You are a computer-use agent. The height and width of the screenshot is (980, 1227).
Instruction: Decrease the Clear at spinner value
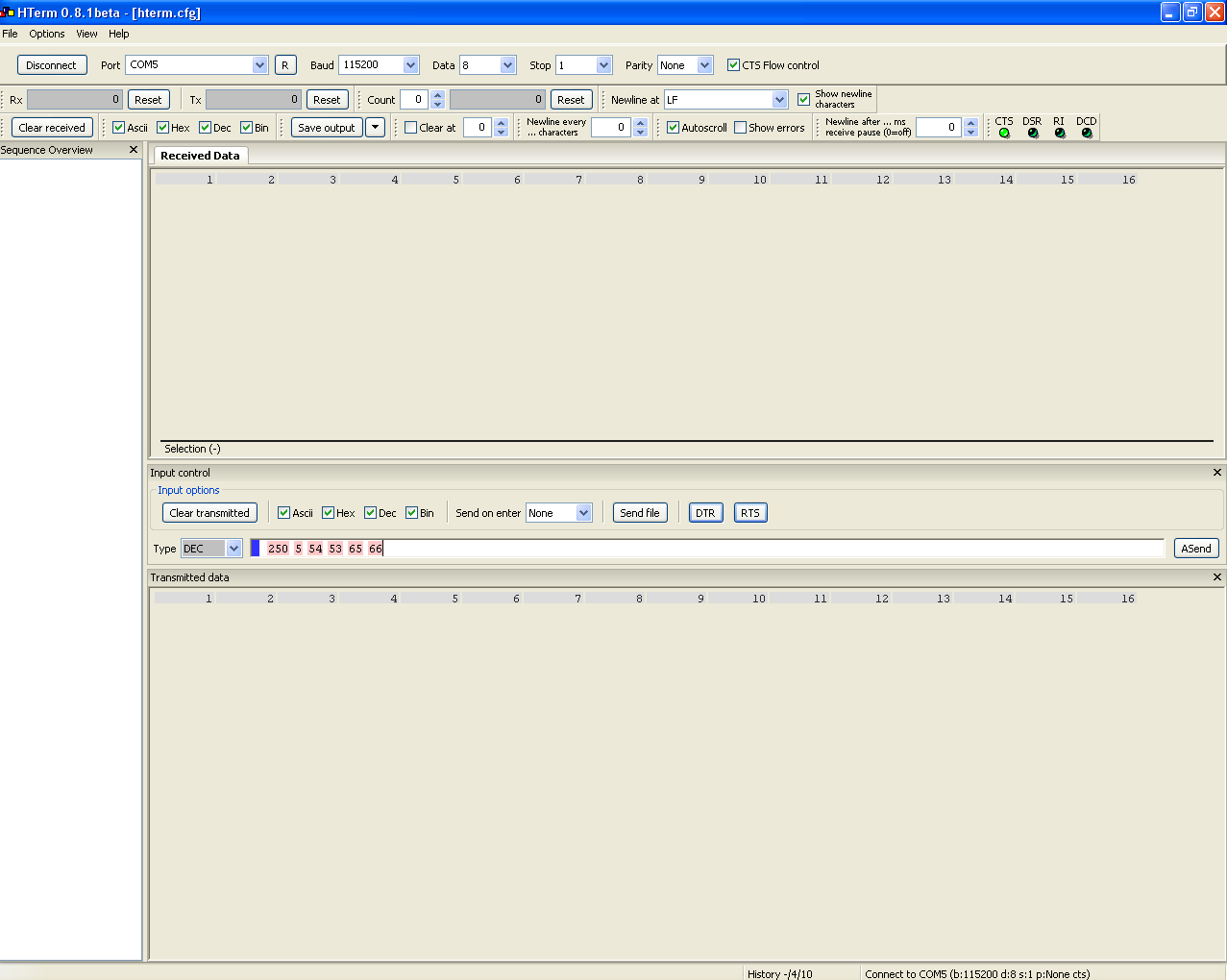[x=501, y=133]
